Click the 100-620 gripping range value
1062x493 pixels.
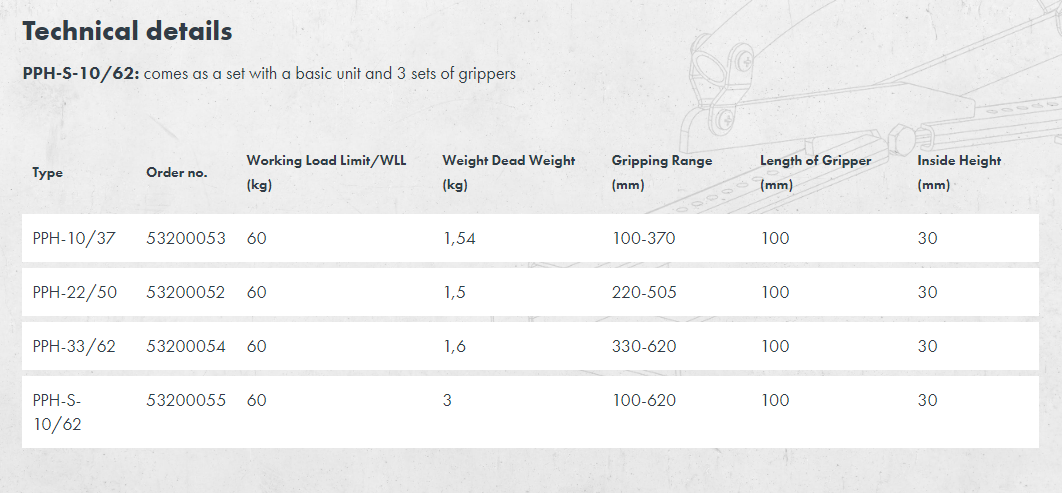(644, 400)
